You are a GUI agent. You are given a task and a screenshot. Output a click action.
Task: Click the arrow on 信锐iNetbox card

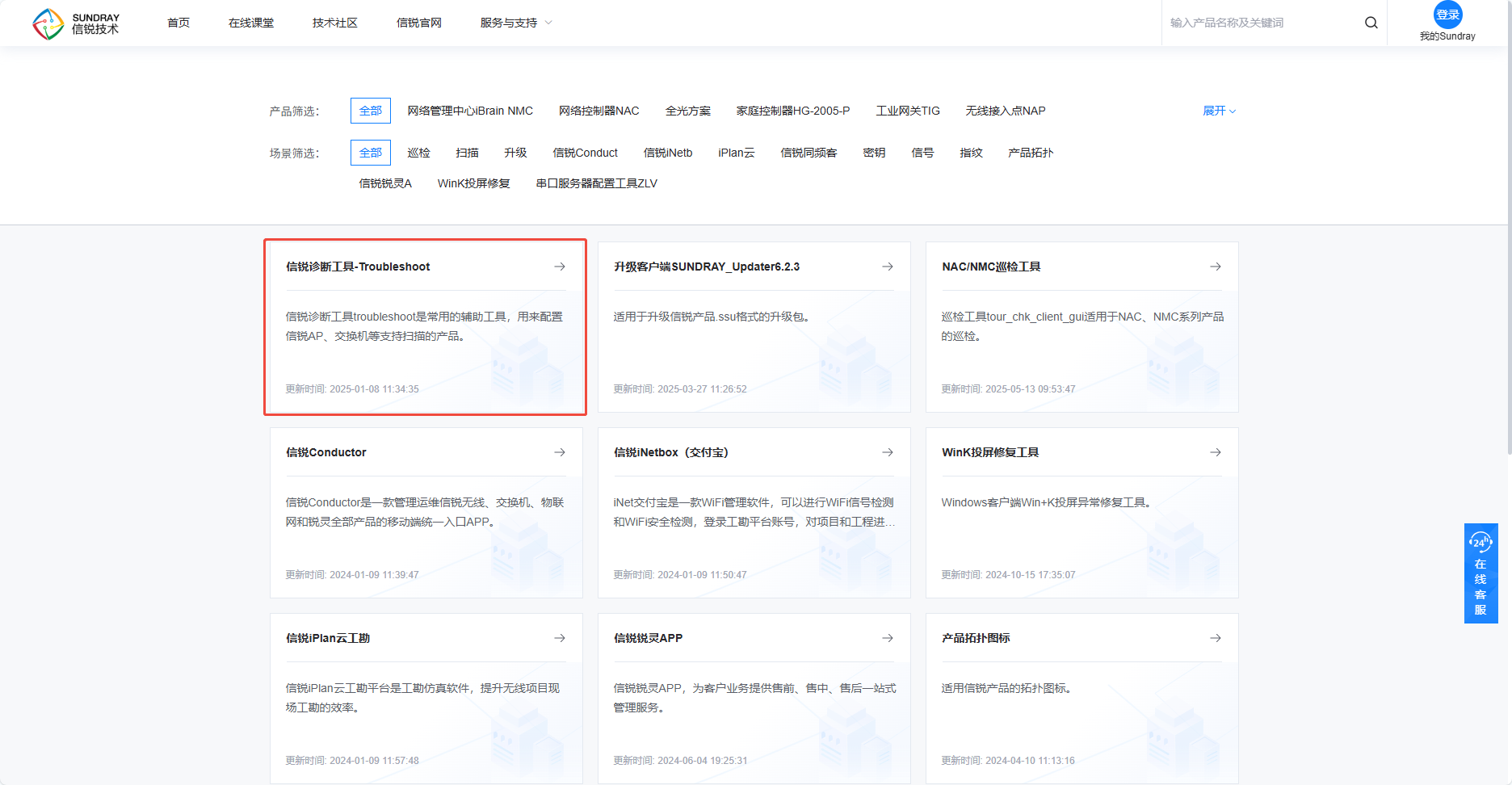click(x=888, y=452)
